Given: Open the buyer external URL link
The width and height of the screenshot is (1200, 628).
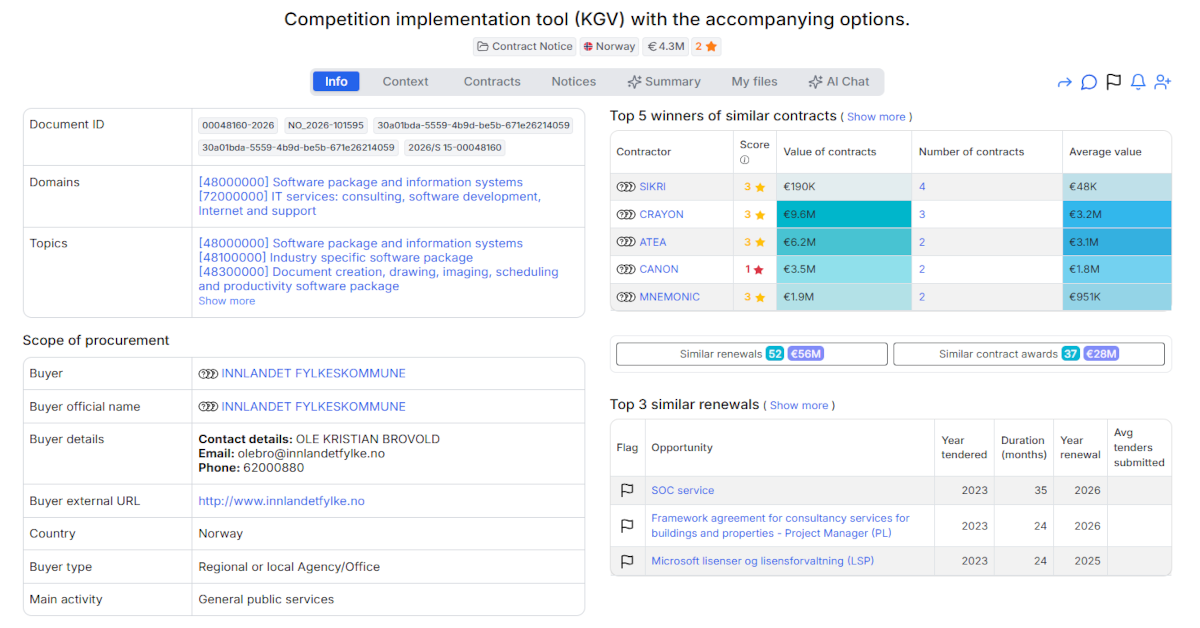Looking at the screenshot, I should click(x=281, y=501).
